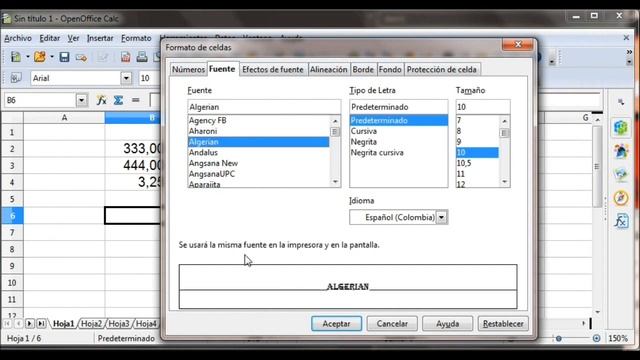Click the Cancelar button
This screenshot has width=640, height=360.
[392, 324]
